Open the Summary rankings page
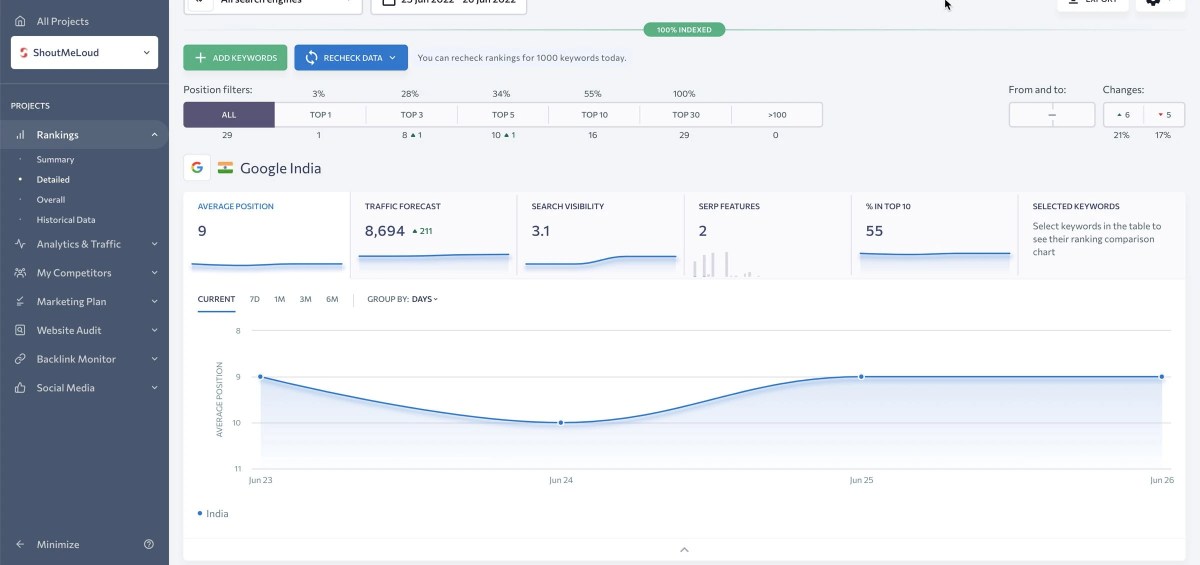Image resolution: width=1200 pixels, height=565 pixels. point(55,160)
